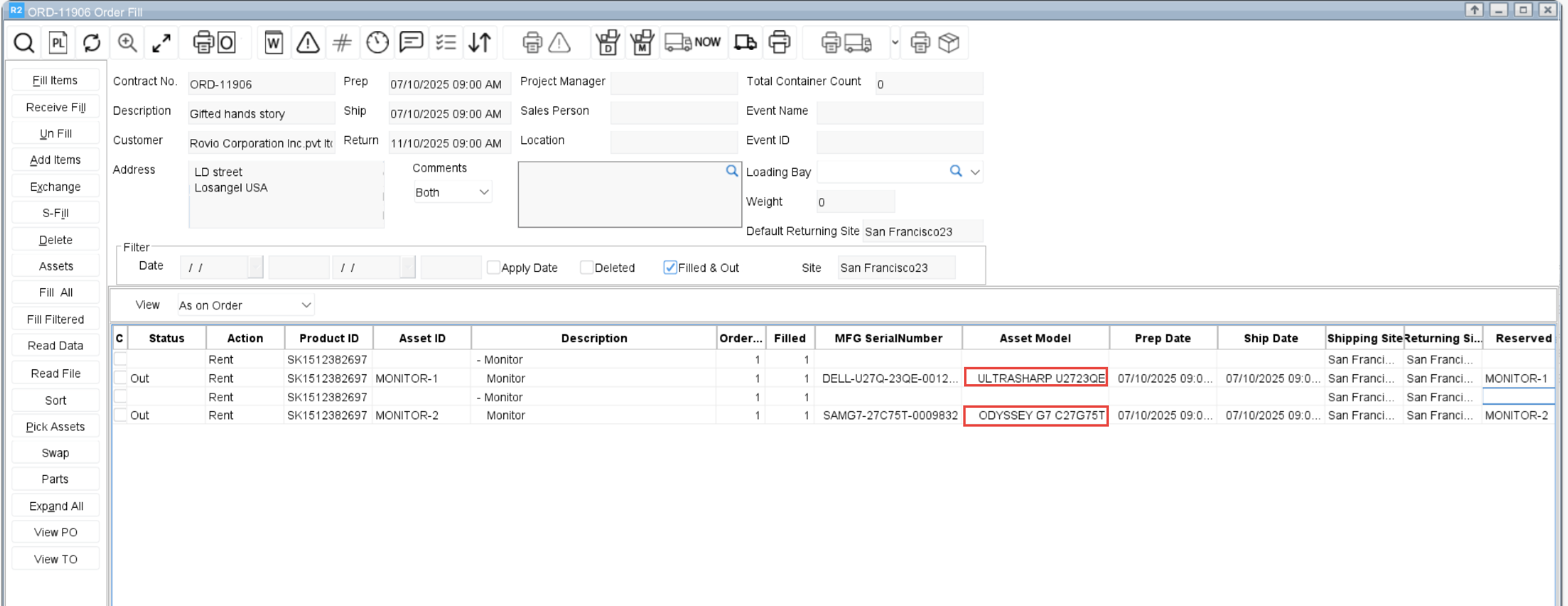Image resolution: width=1568 pixels, height=606 pixels.
Task: Click the MFG SerialNumber column header
Action: pyautogui.click(x=888, y=338)
